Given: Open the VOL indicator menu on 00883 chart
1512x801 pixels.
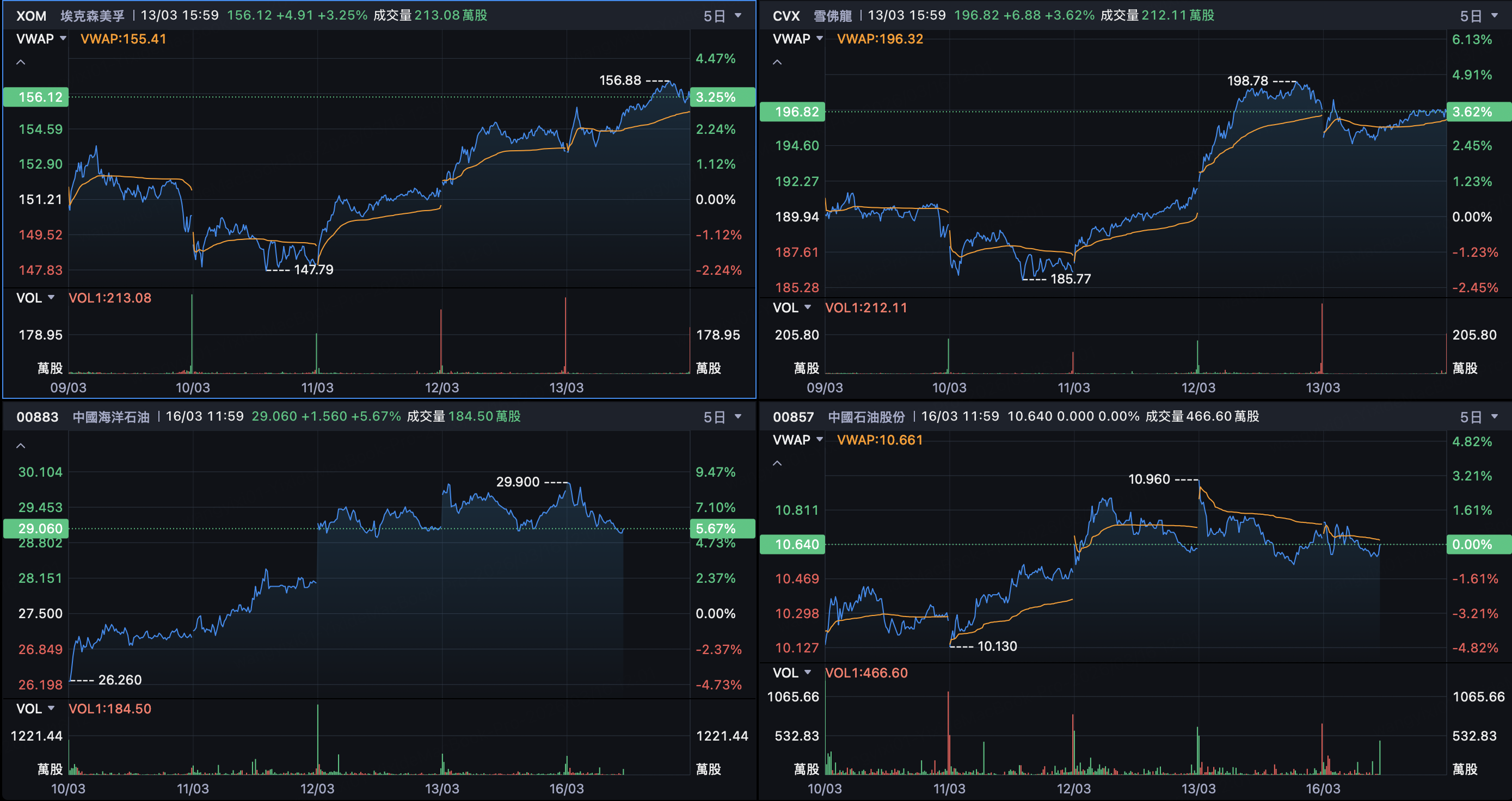Looking at the screenshot, I should point(35,708).
